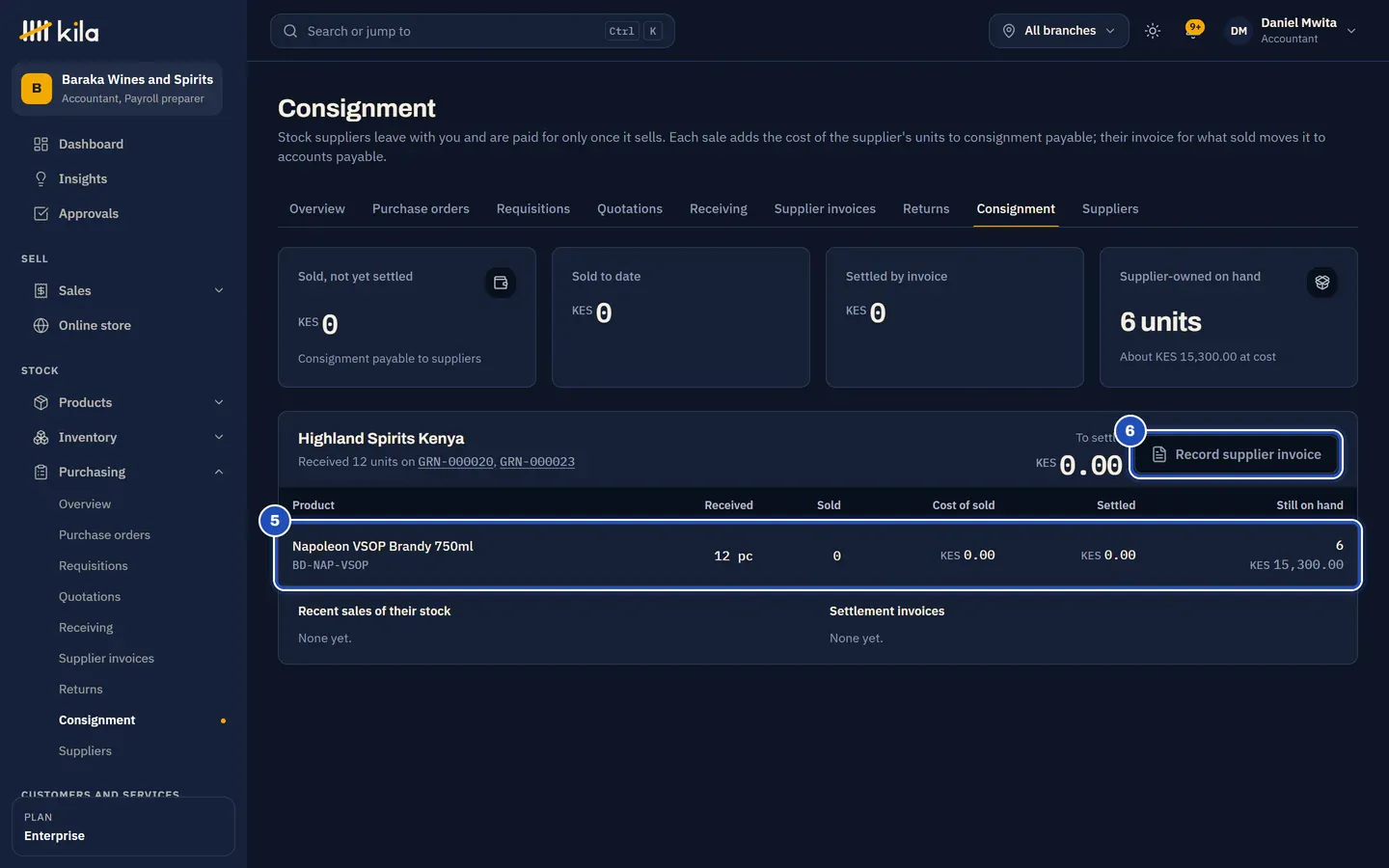The height and width of the screenshot is (868, 1389).
Task: Click the package icon on Supplier-owned on hand
Action: coord(1322,283)
